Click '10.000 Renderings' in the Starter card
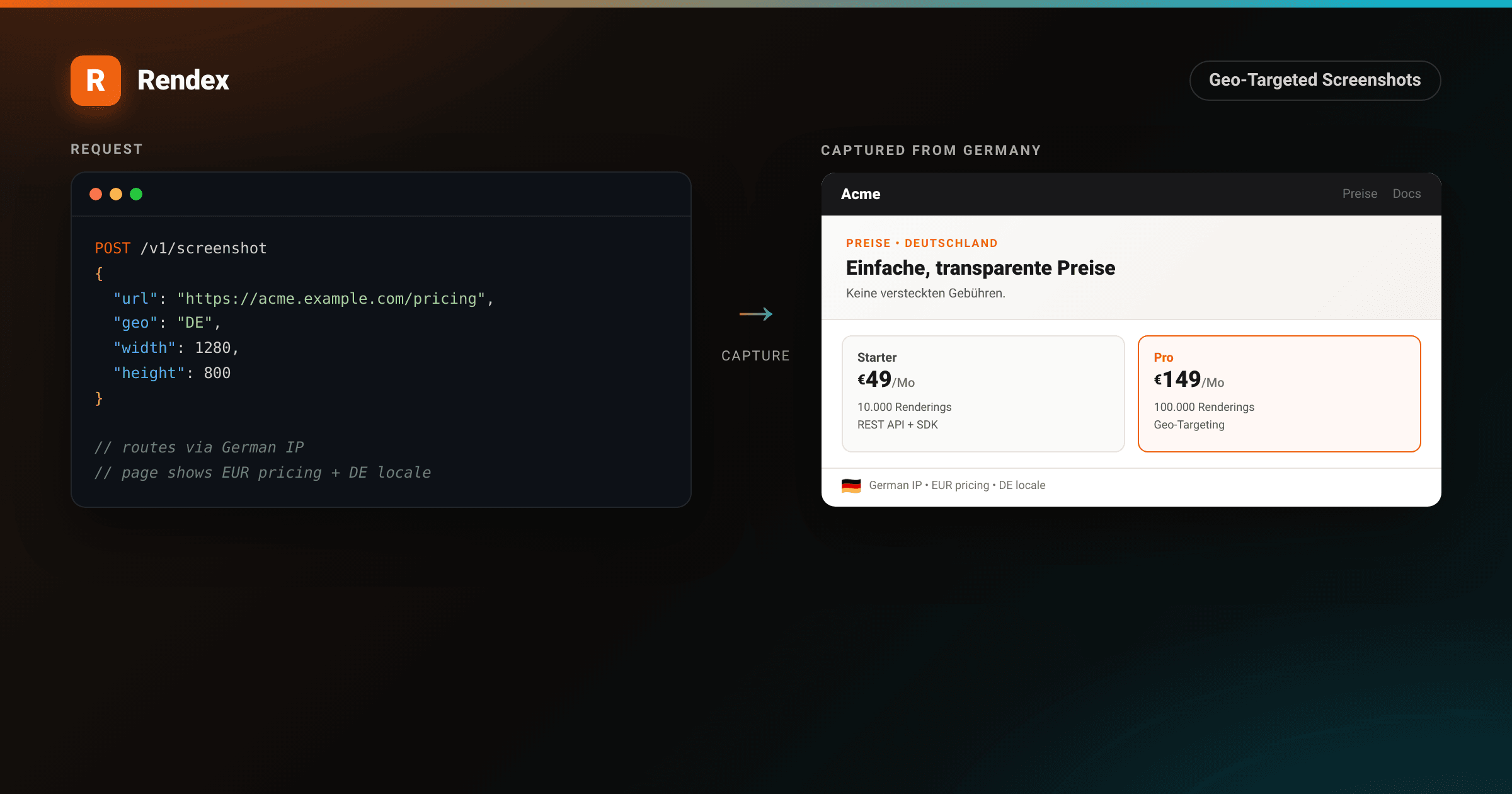1512x794 pixels. click(x=905, y=407)
